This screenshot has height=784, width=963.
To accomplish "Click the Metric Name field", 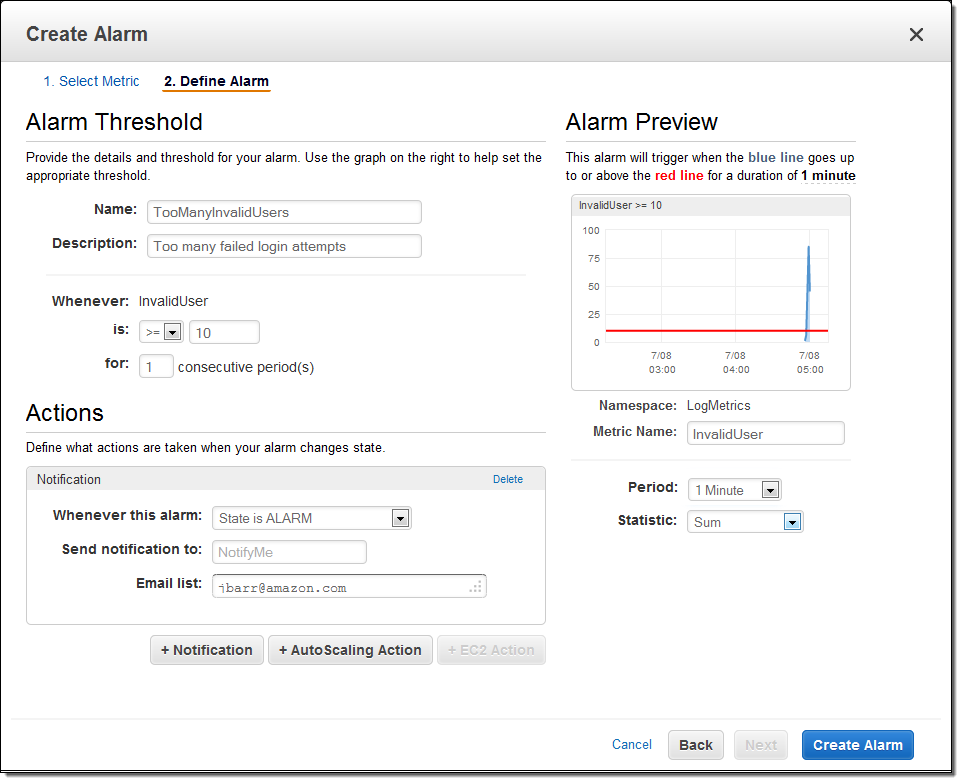I will point(766,433).
